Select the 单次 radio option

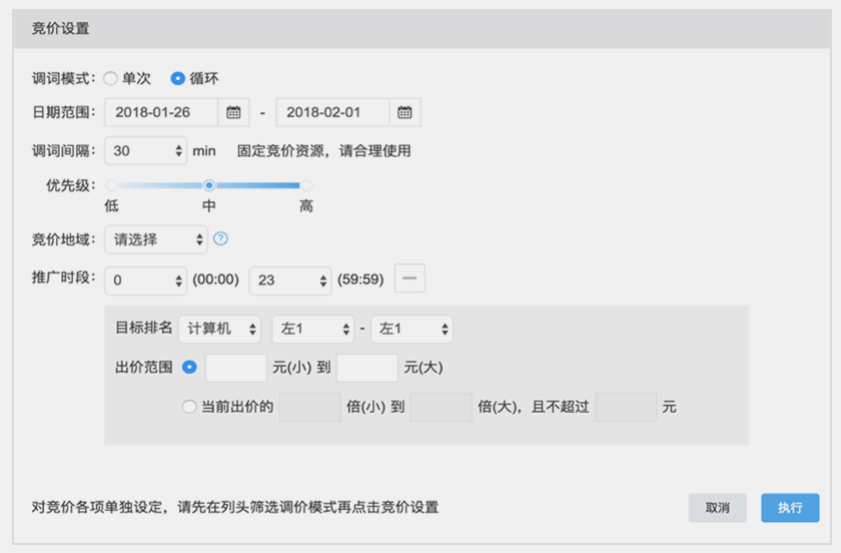click(111, 78)
